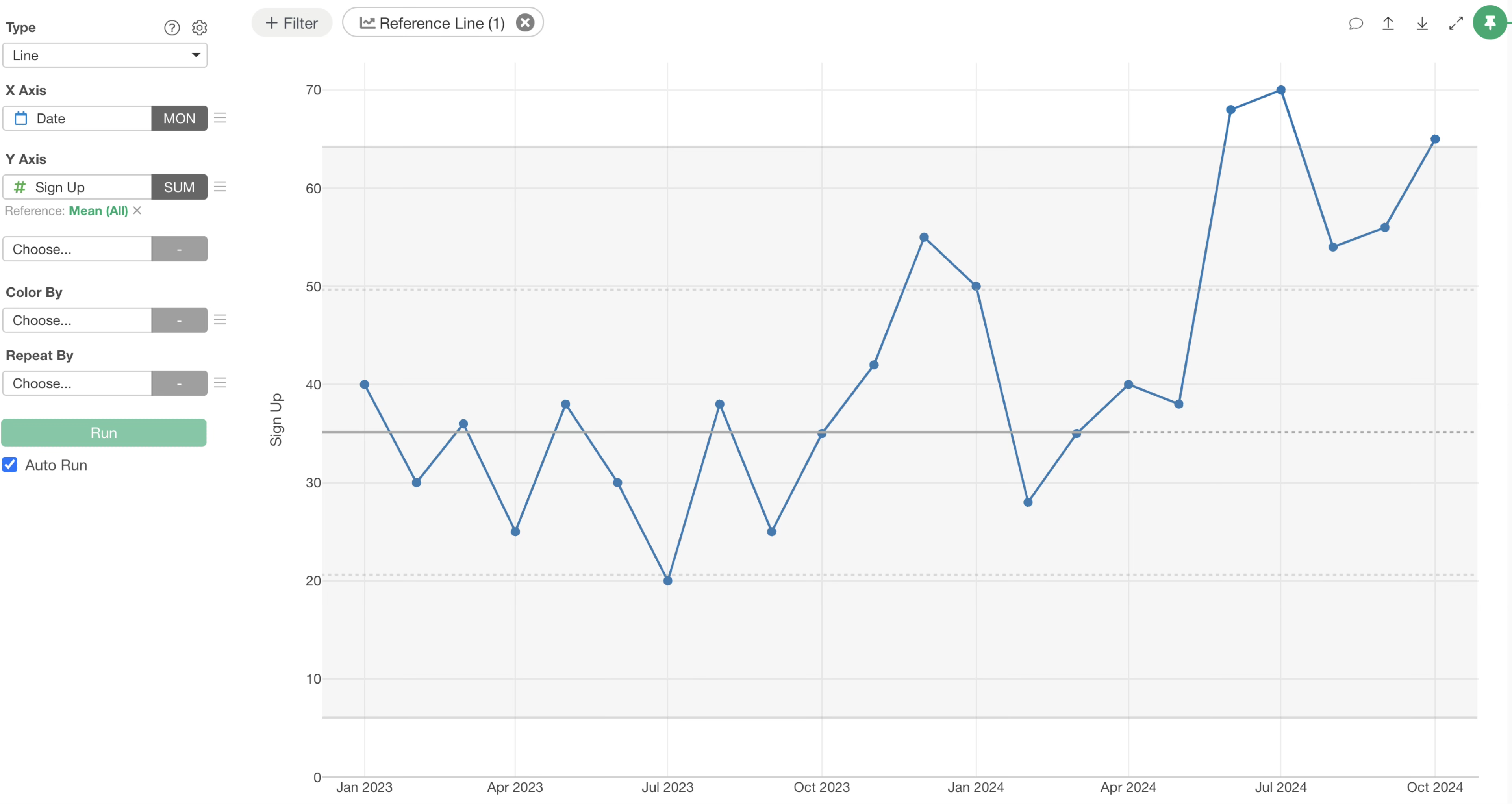The width and height of the screenshot is (1512, 804).
Task: Click the download arrow icon
Action: click(1421, 24)
